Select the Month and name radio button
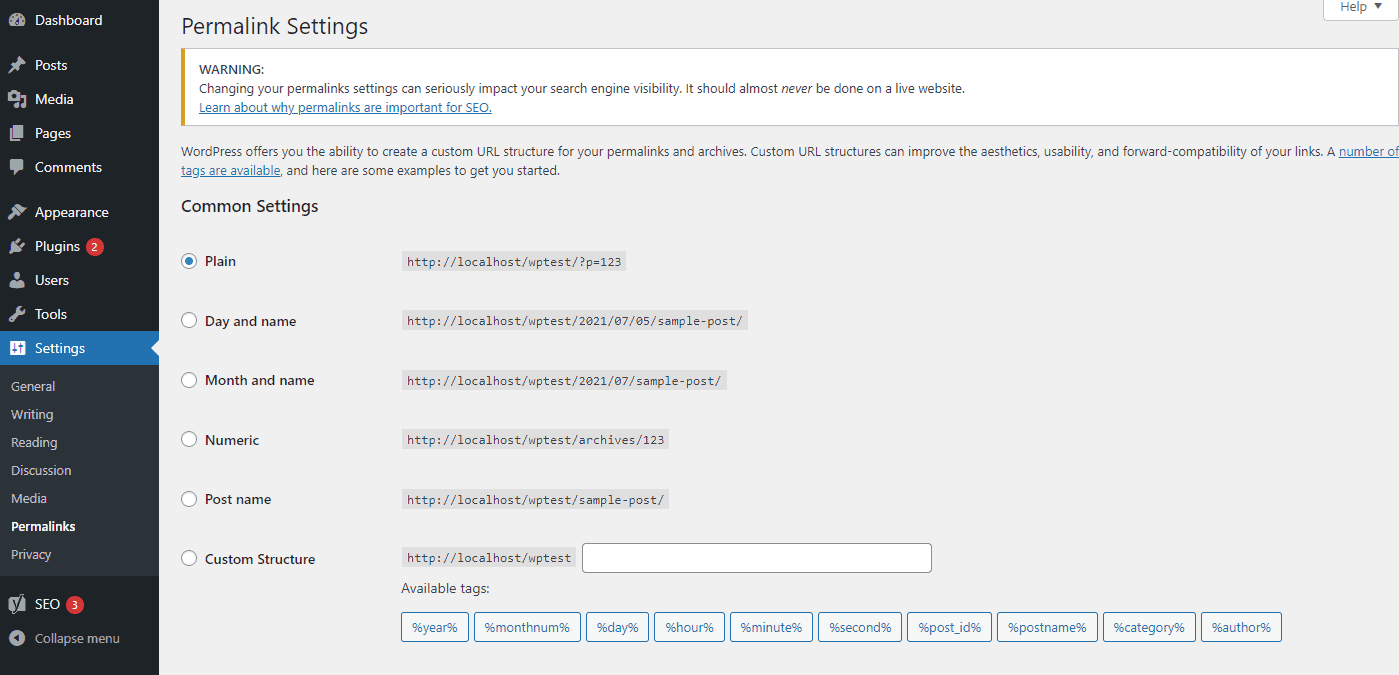1399x675 pixels. coord(189,380)
